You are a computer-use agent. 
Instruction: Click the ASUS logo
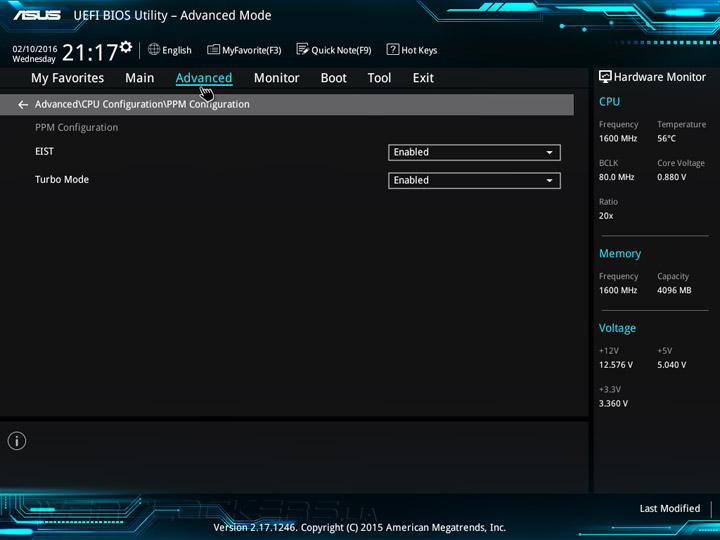pos(37,15)
